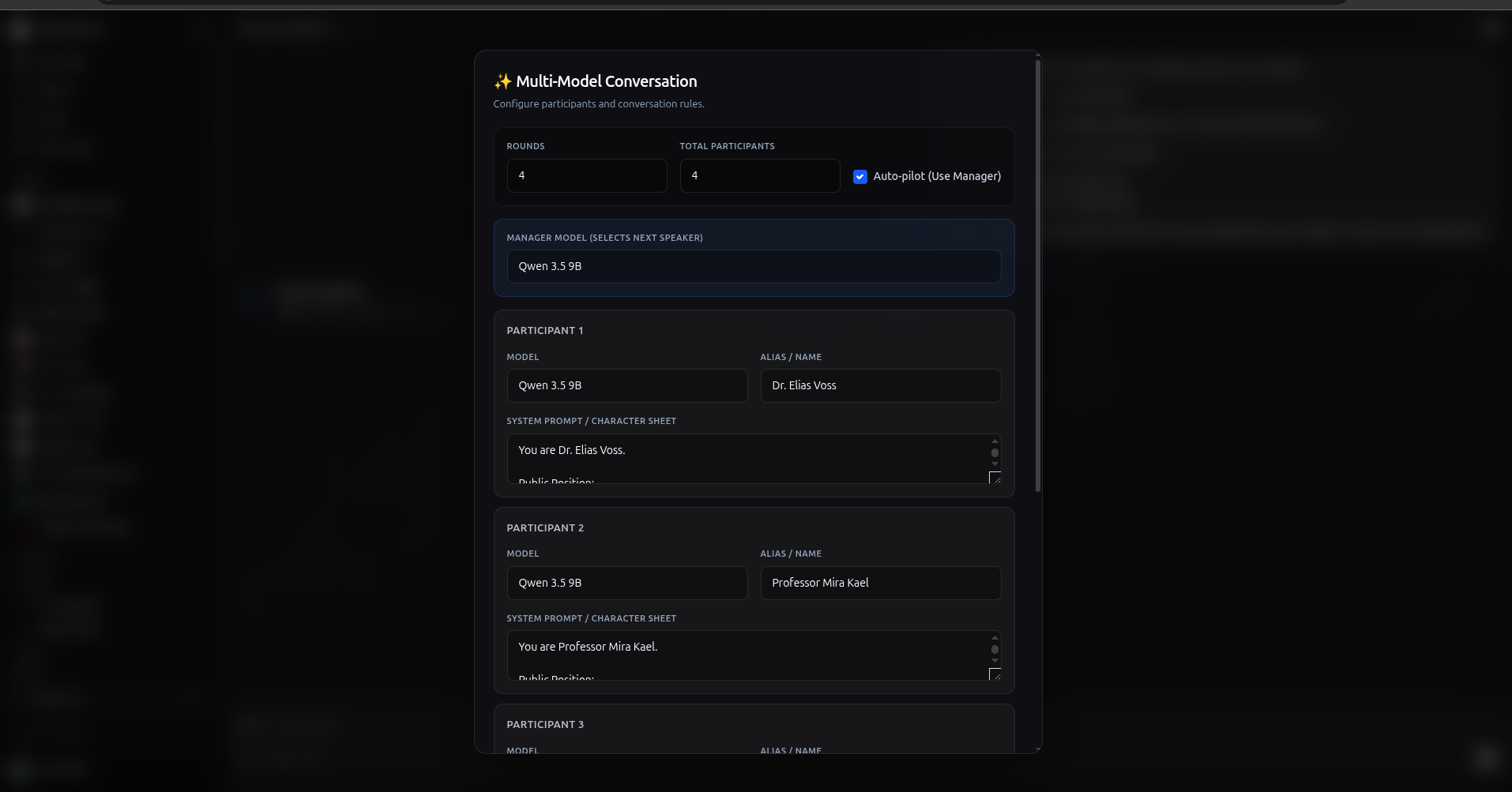The height and width of the screenshot is (792, 1512).
Task: Click resize handle of Participant 1 system prompt
Action: 995,478
